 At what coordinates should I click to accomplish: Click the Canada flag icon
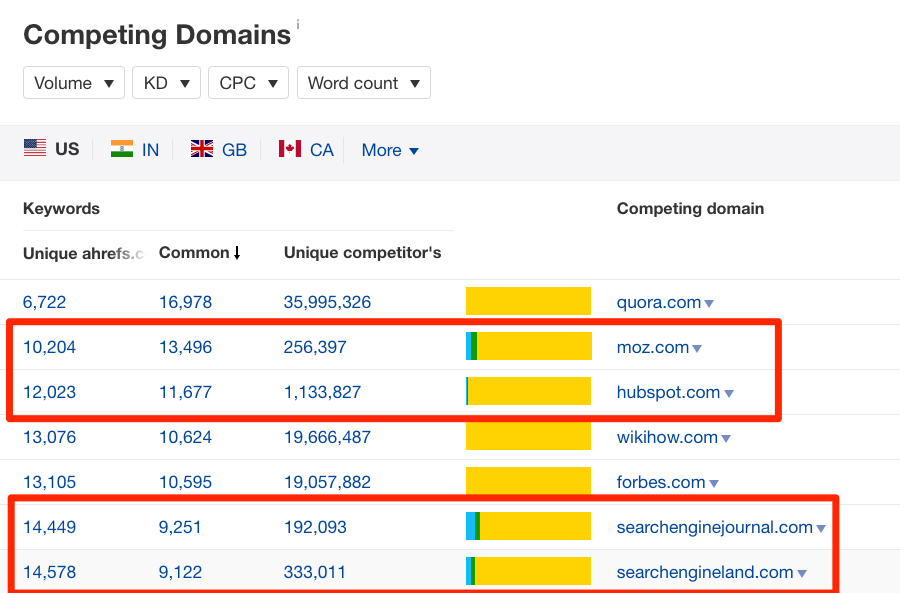[x=290, y=149]
